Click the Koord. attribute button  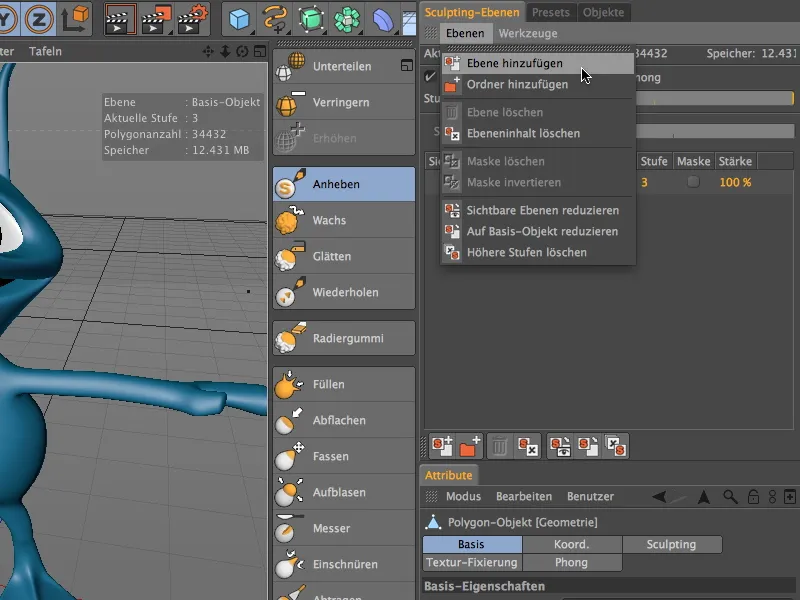tap(572, 544)
